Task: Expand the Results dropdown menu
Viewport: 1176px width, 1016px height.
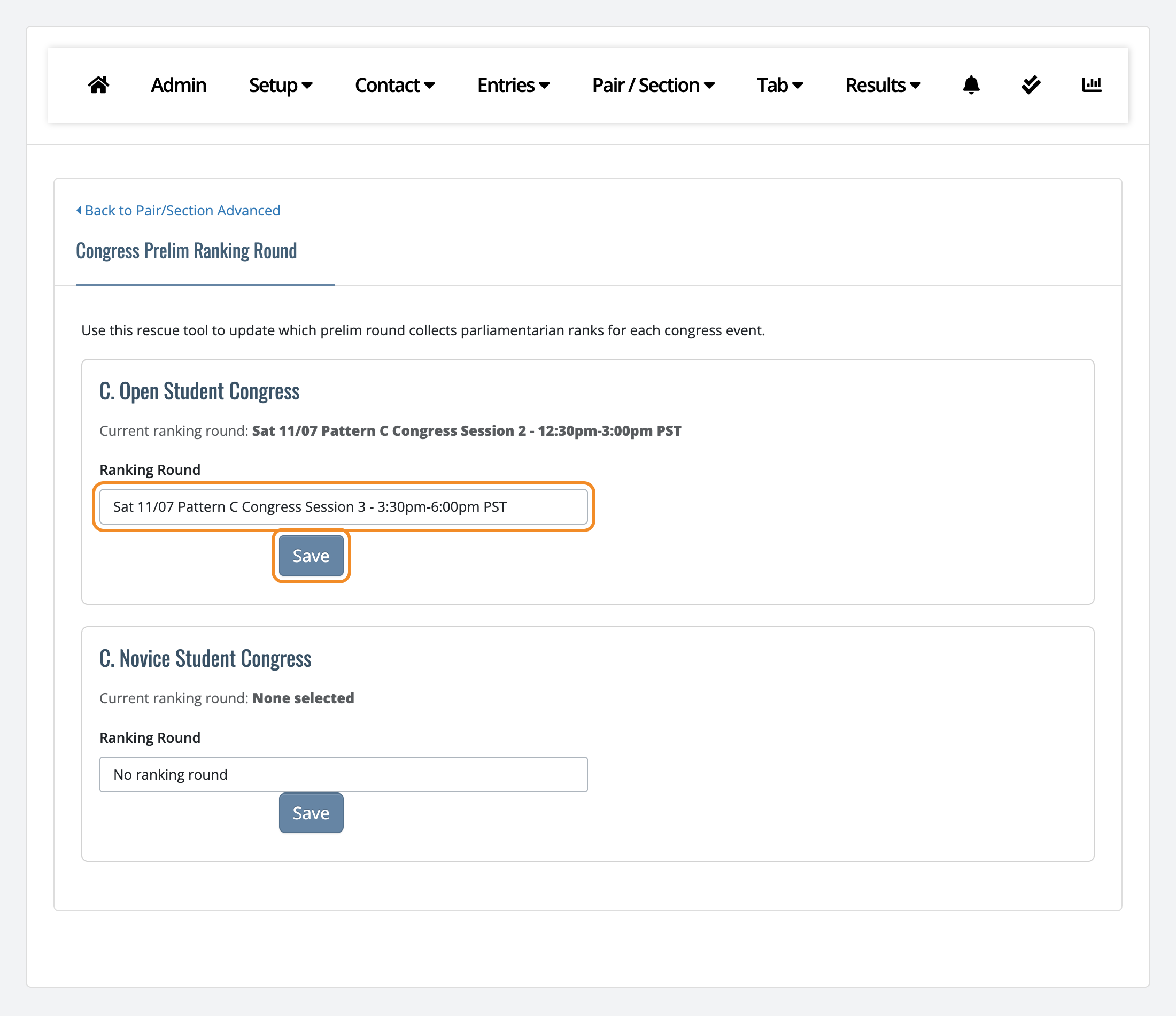Action: (883, 85)
